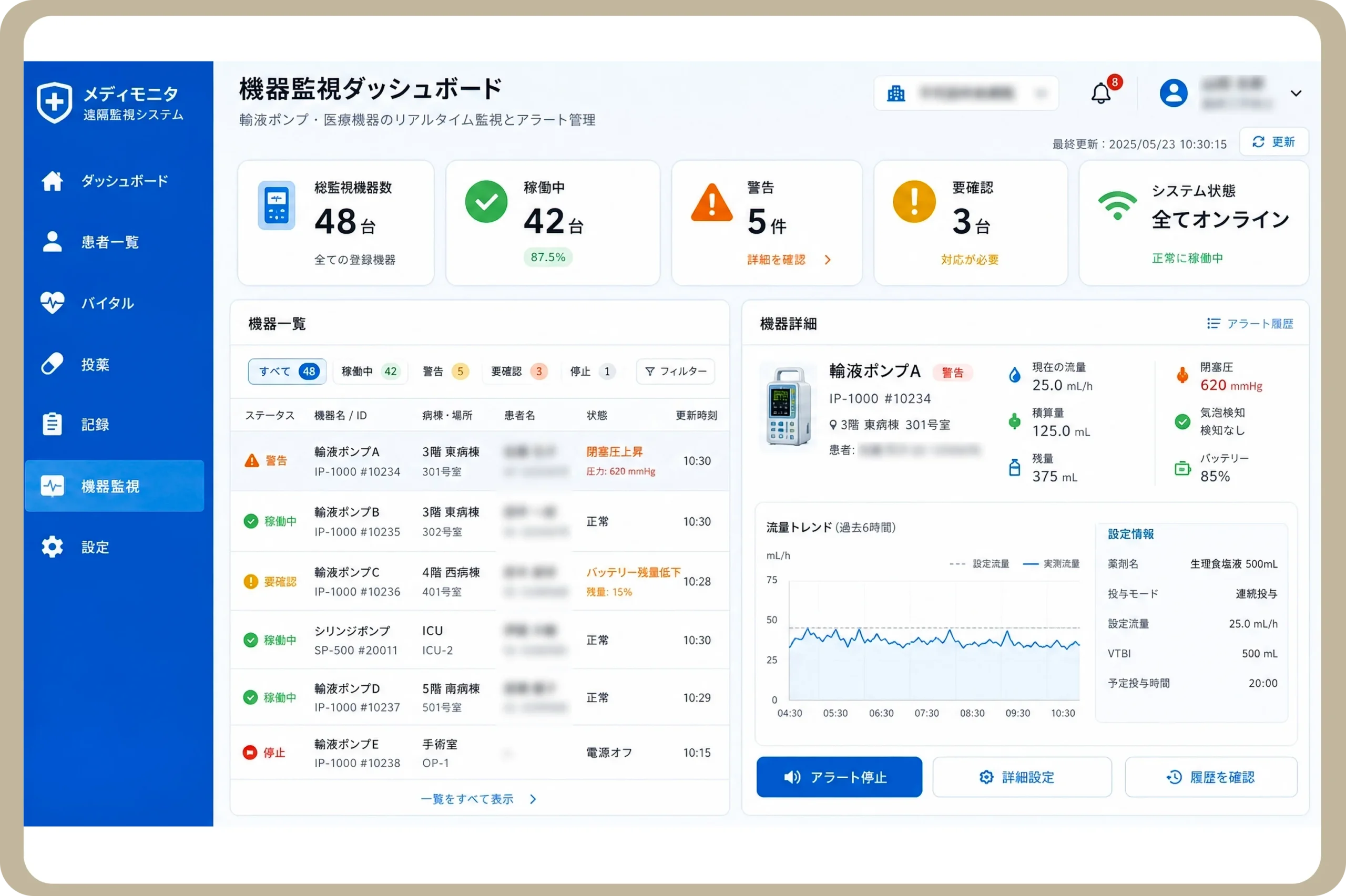1346x896 pixels.
Task: Click the 閉塞圧 orange icon
Action: (x=1182, y=375)
